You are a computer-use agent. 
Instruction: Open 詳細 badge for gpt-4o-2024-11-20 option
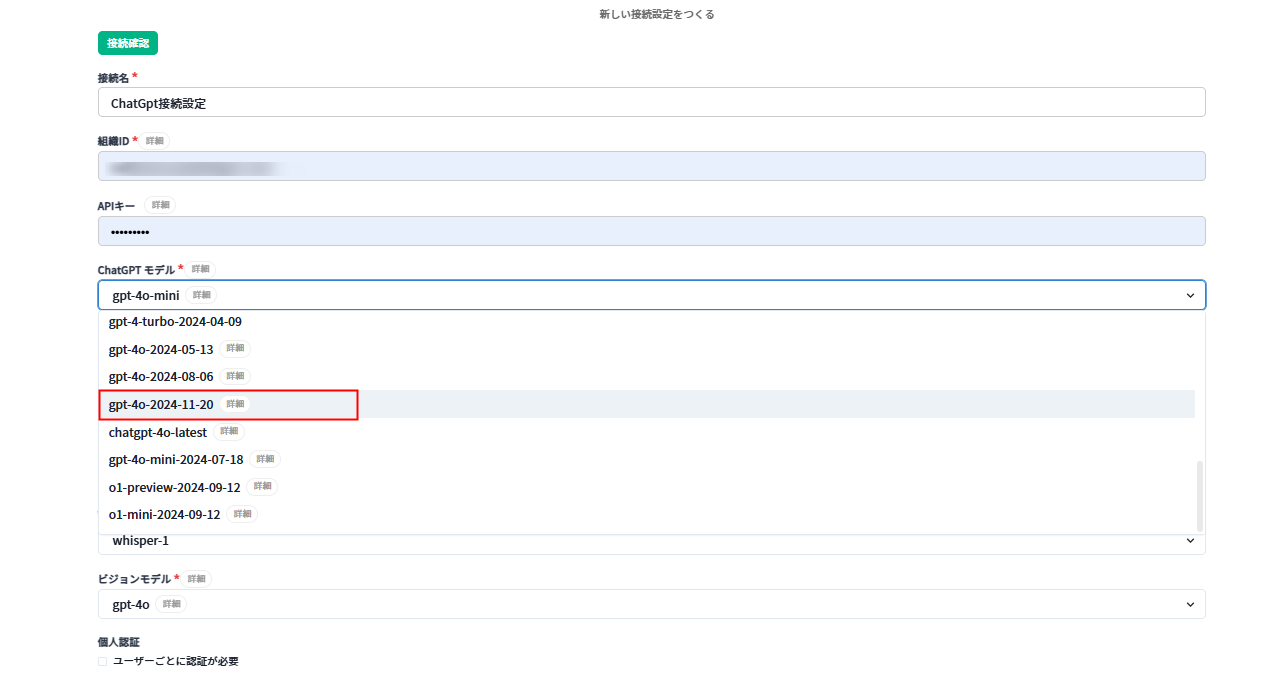235,404
